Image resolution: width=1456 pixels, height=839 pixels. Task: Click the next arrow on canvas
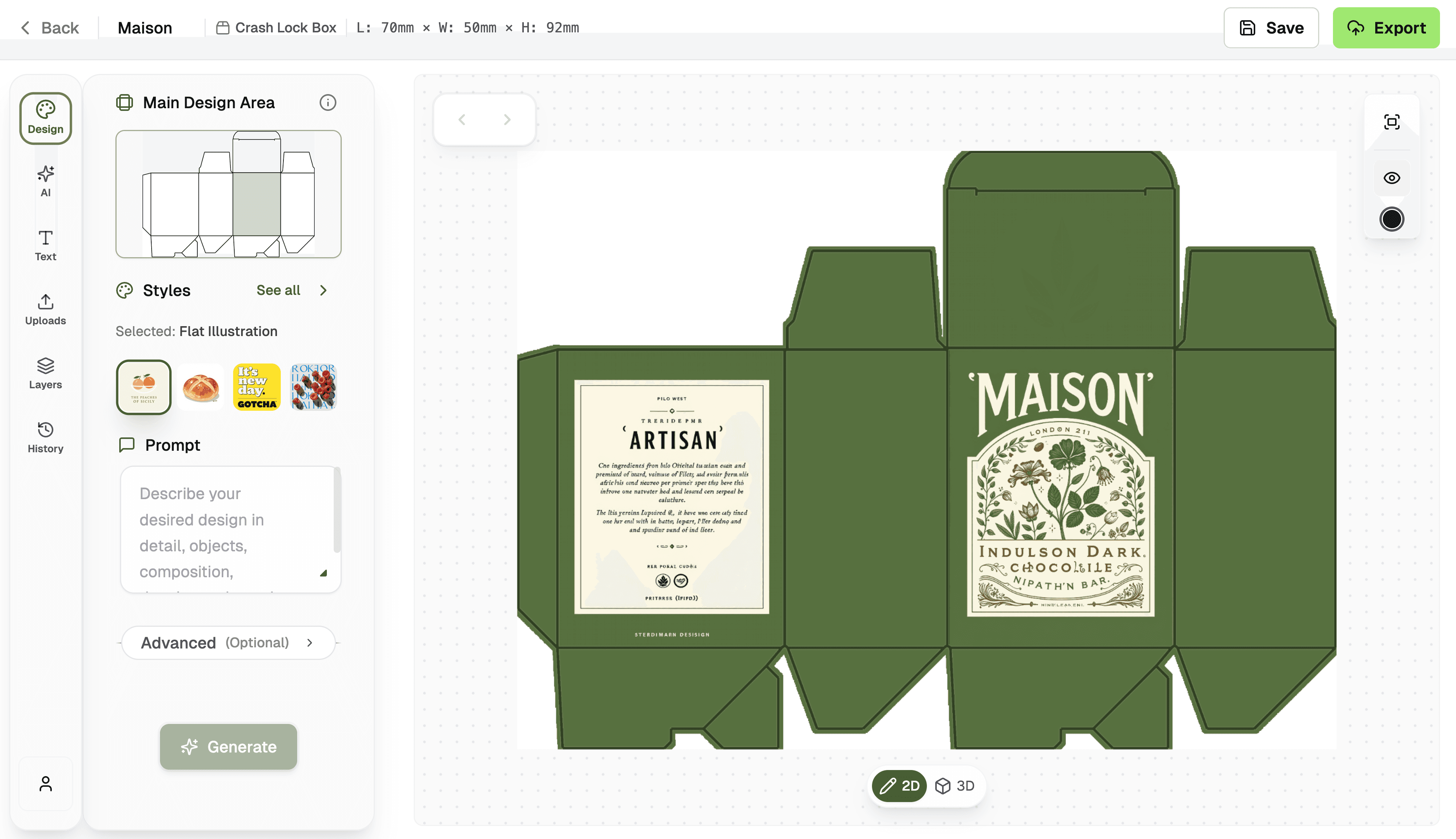(507, 119)
